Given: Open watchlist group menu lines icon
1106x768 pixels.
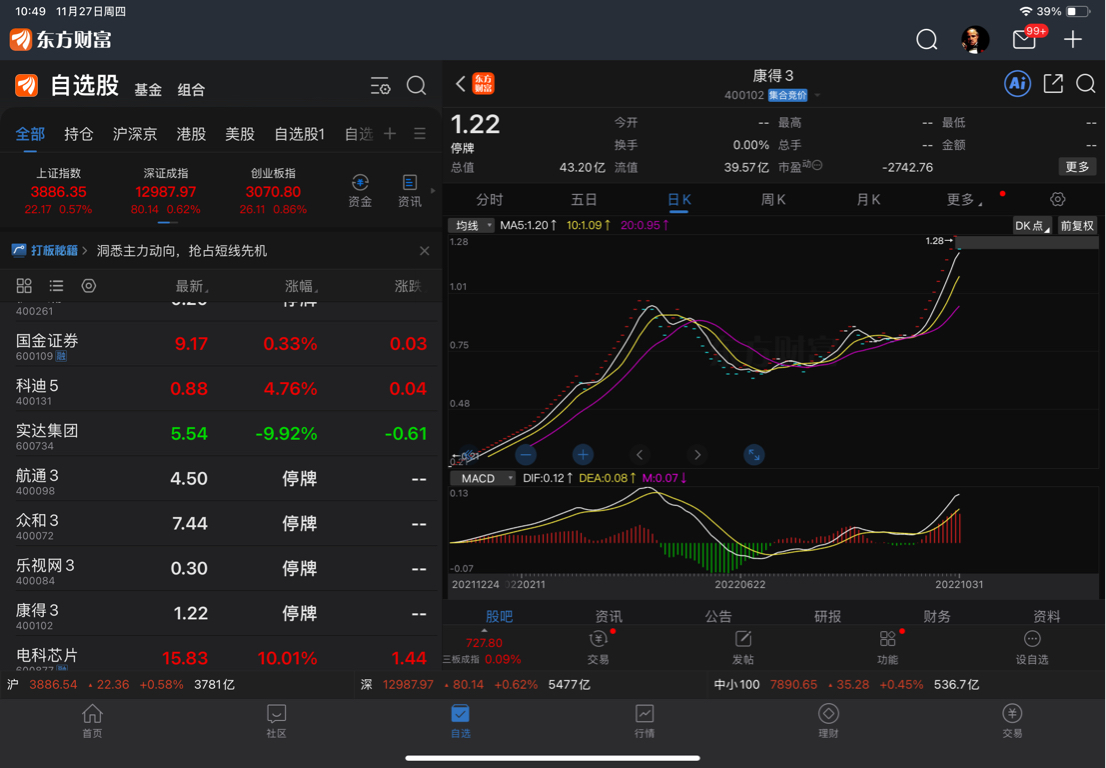Looking at the screenshot, I should point(420,134).
